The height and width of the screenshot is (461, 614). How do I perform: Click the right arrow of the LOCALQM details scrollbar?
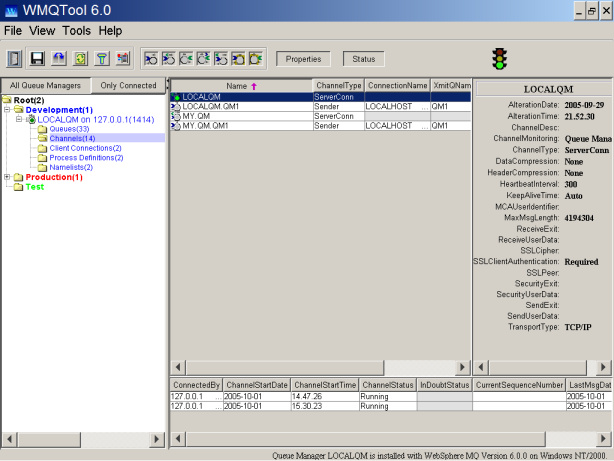point(603,367)
